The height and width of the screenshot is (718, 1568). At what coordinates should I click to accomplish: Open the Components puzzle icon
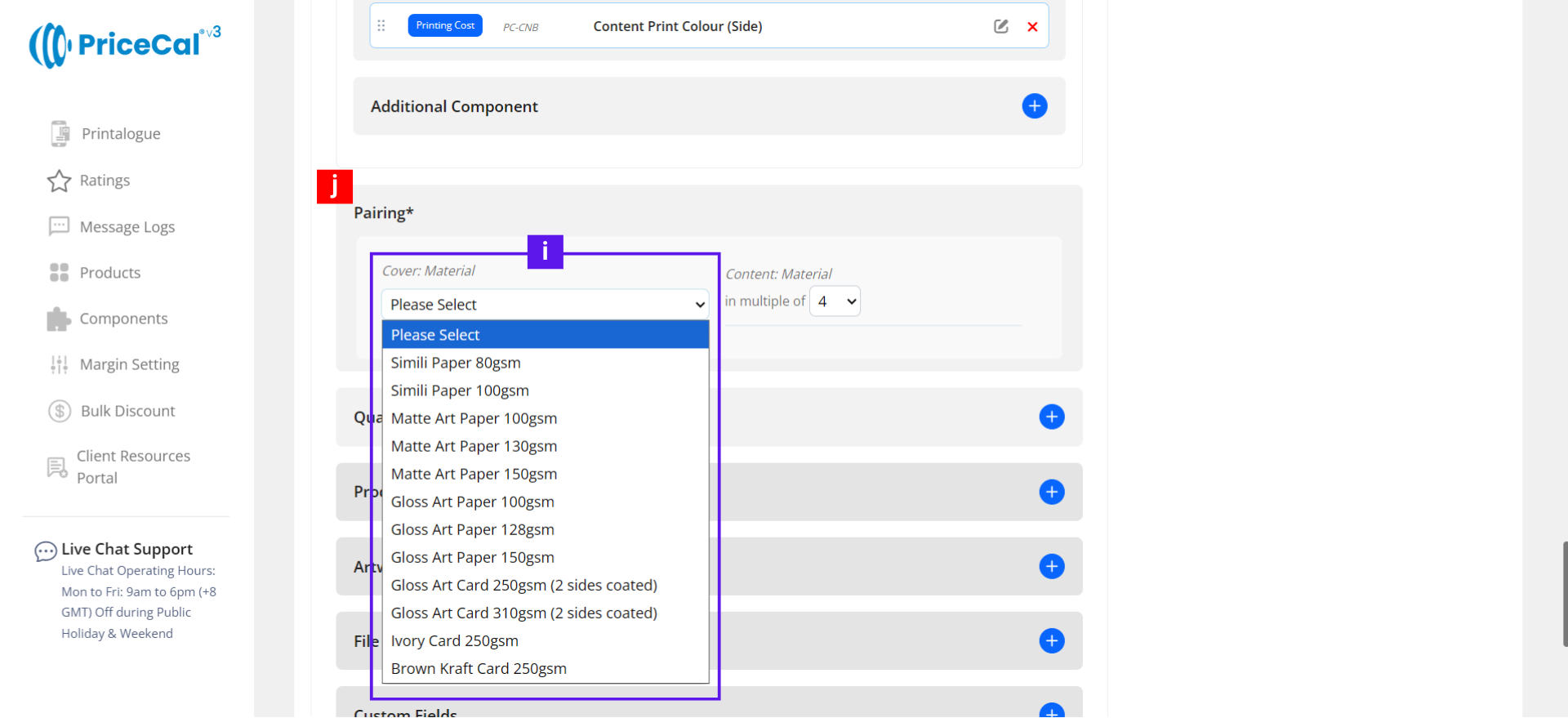click(59, 319)
